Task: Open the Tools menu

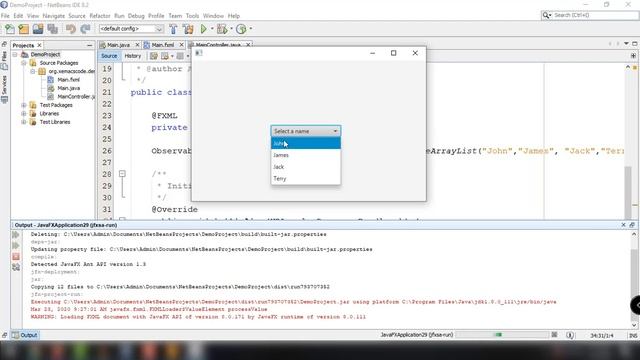Action: tap(192, 16)
